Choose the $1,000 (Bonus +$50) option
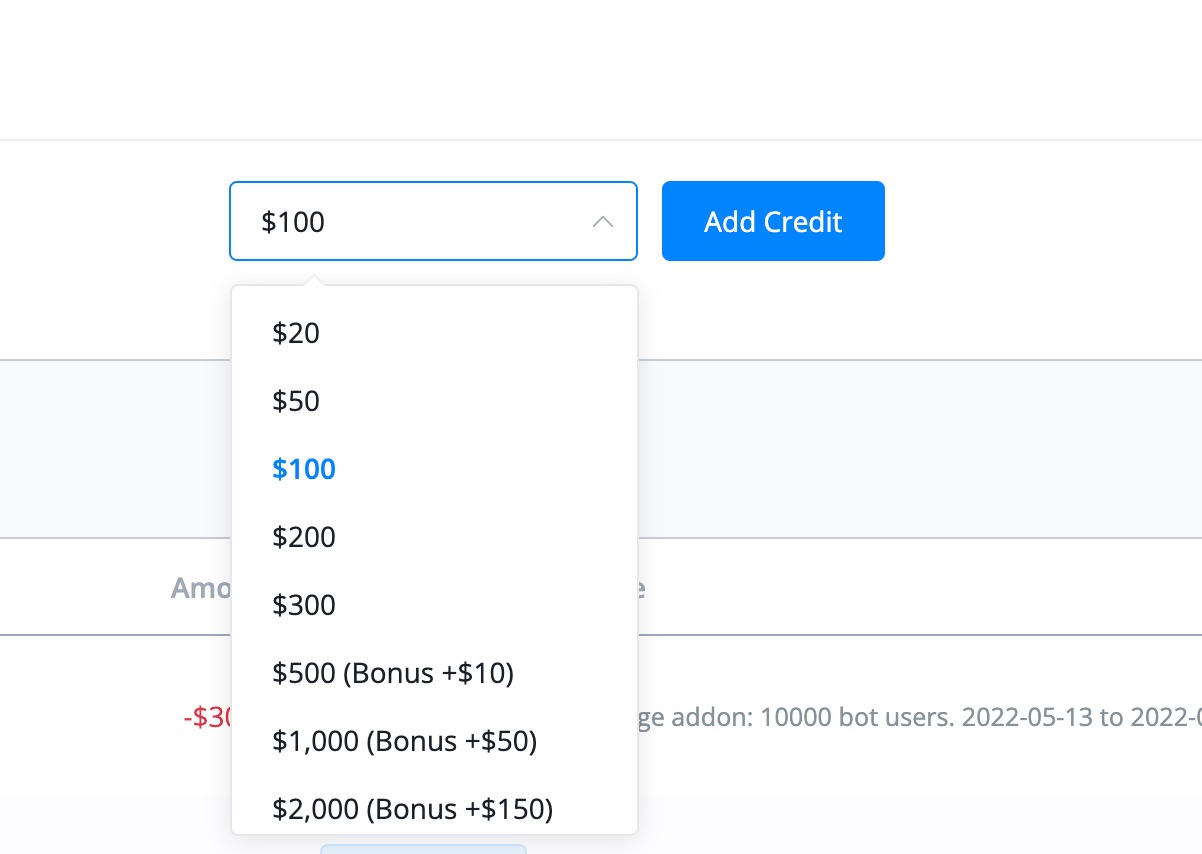Screen dimensions: 1202x854 click(434, 741)
